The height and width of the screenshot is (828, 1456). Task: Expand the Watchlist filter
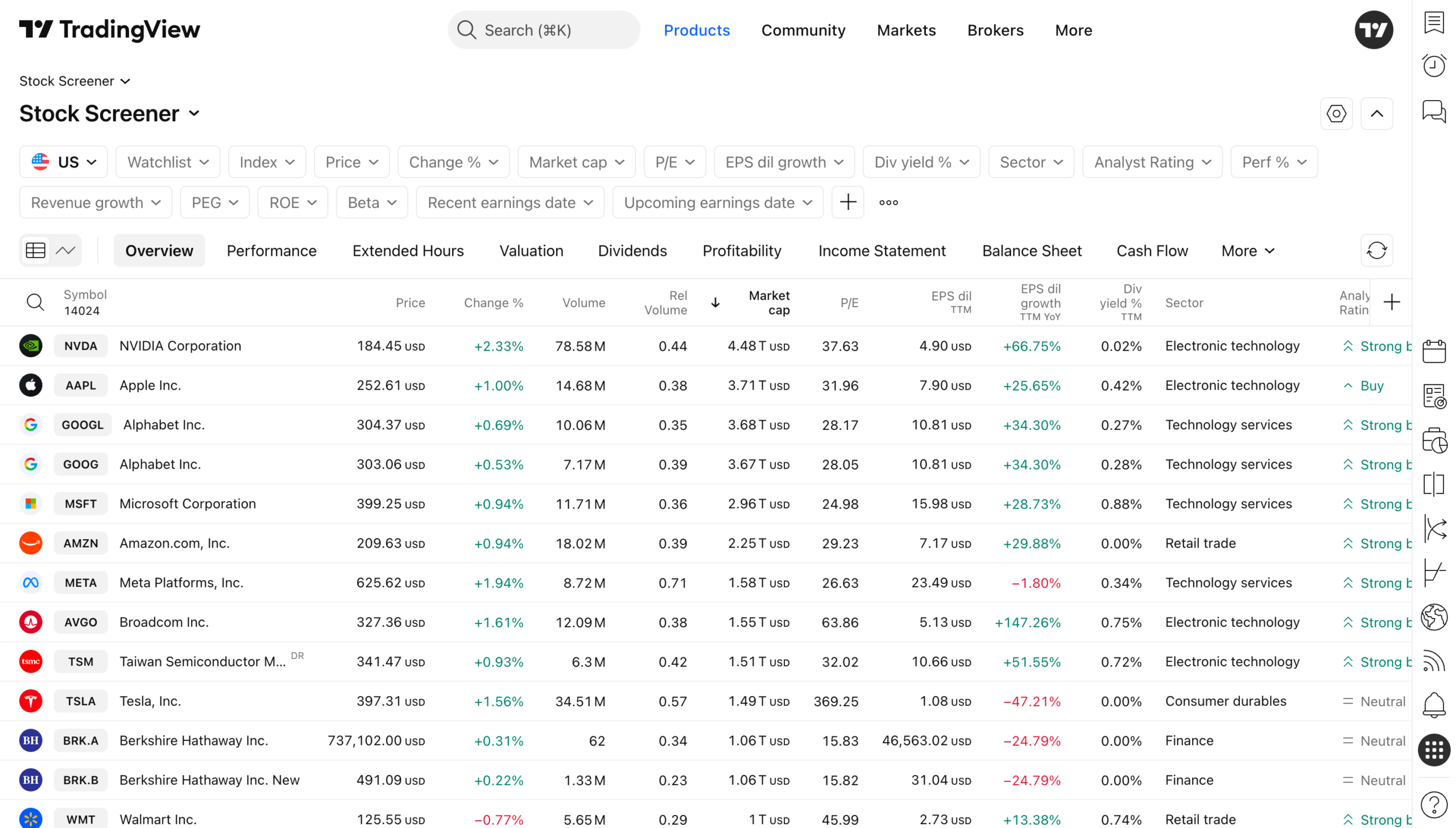(168, 162)
